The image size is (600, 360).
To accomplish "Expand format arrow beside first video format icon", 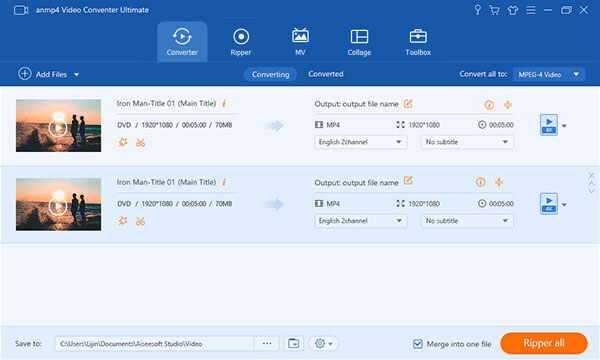I will [x=564, y=125].
